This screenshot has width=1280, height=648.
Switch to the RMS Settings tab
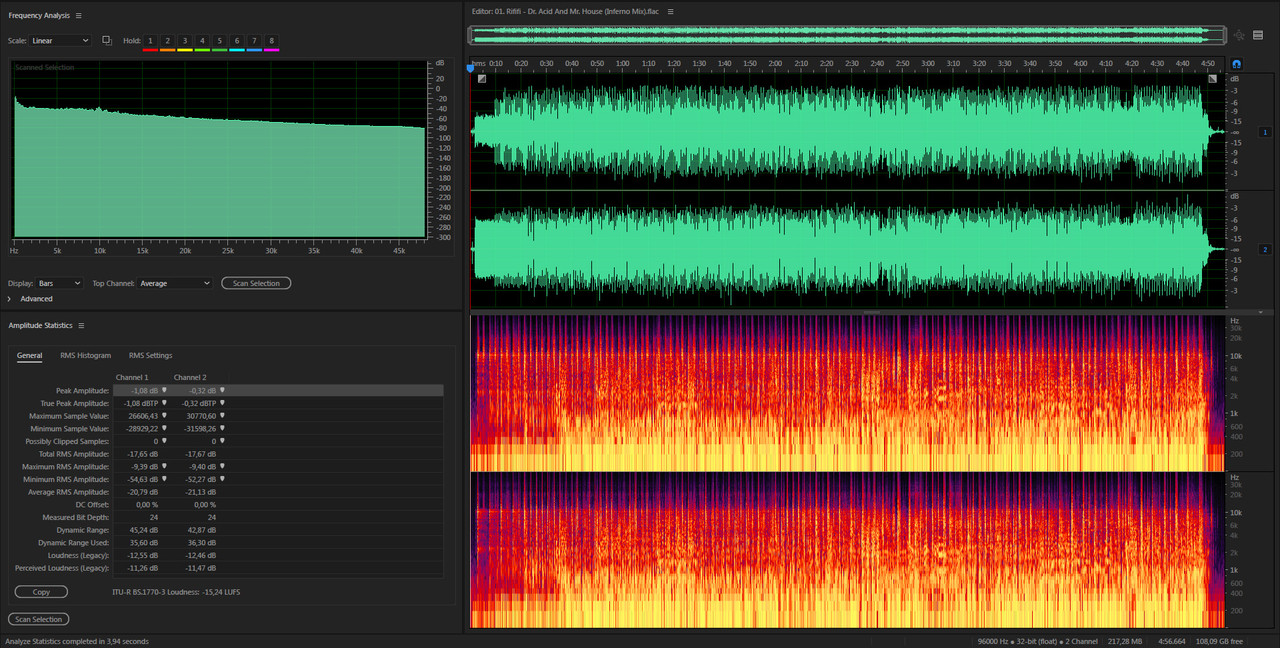pyautogui.click(x=150, y=355)
